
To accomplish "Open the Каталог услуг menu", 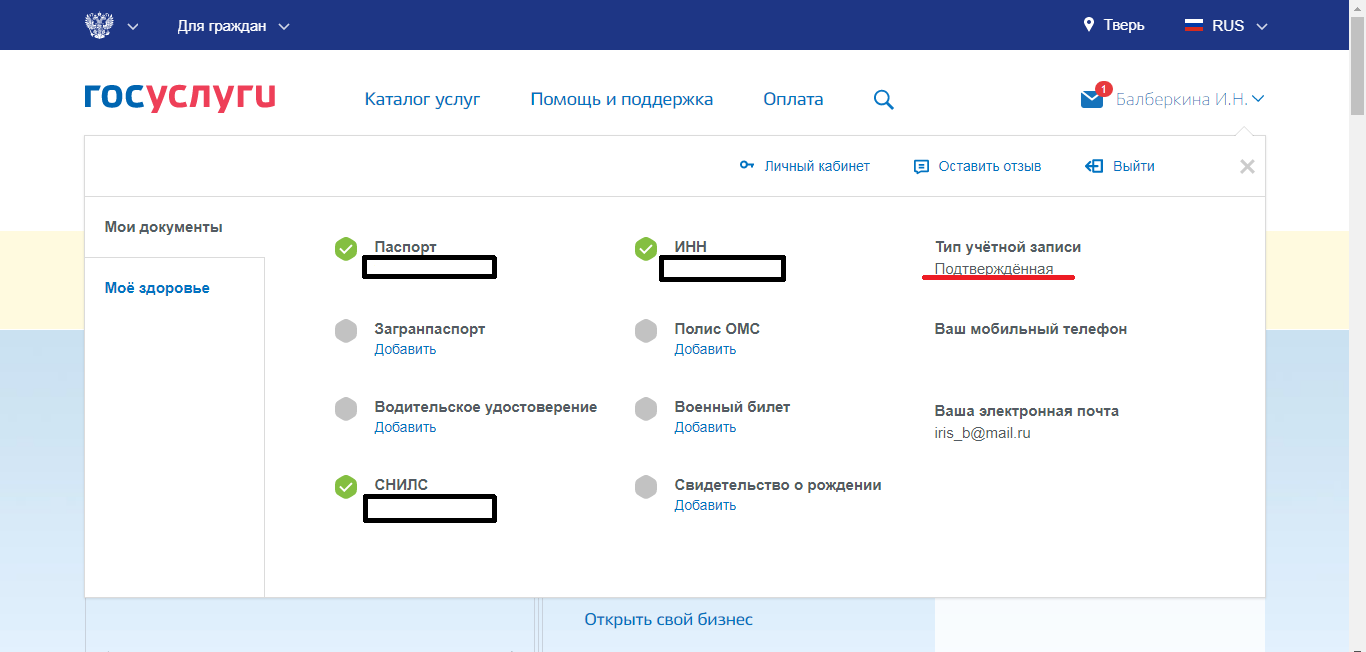I will (x=422, y=99).
